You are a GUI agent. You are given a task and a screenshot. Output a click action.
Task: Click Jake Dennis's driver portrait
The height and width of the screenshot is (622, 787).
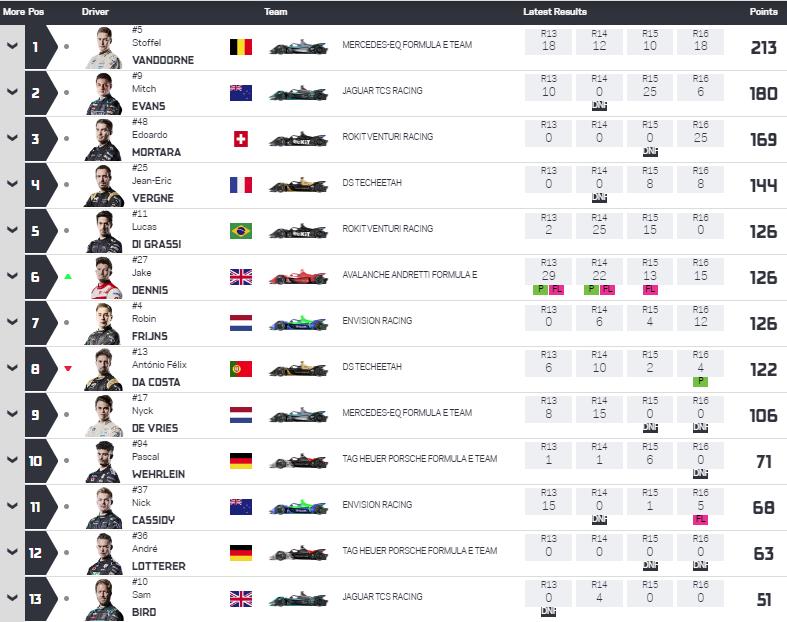[x=103, y=278]
